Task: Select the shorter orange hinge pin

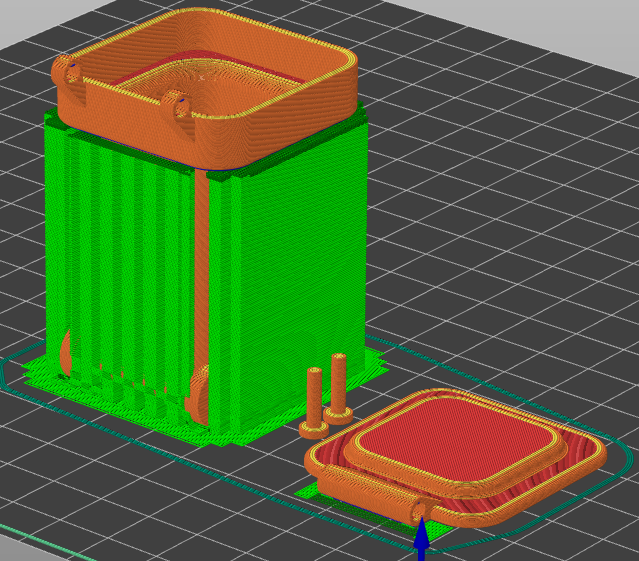Action: [x=314, y=403]
